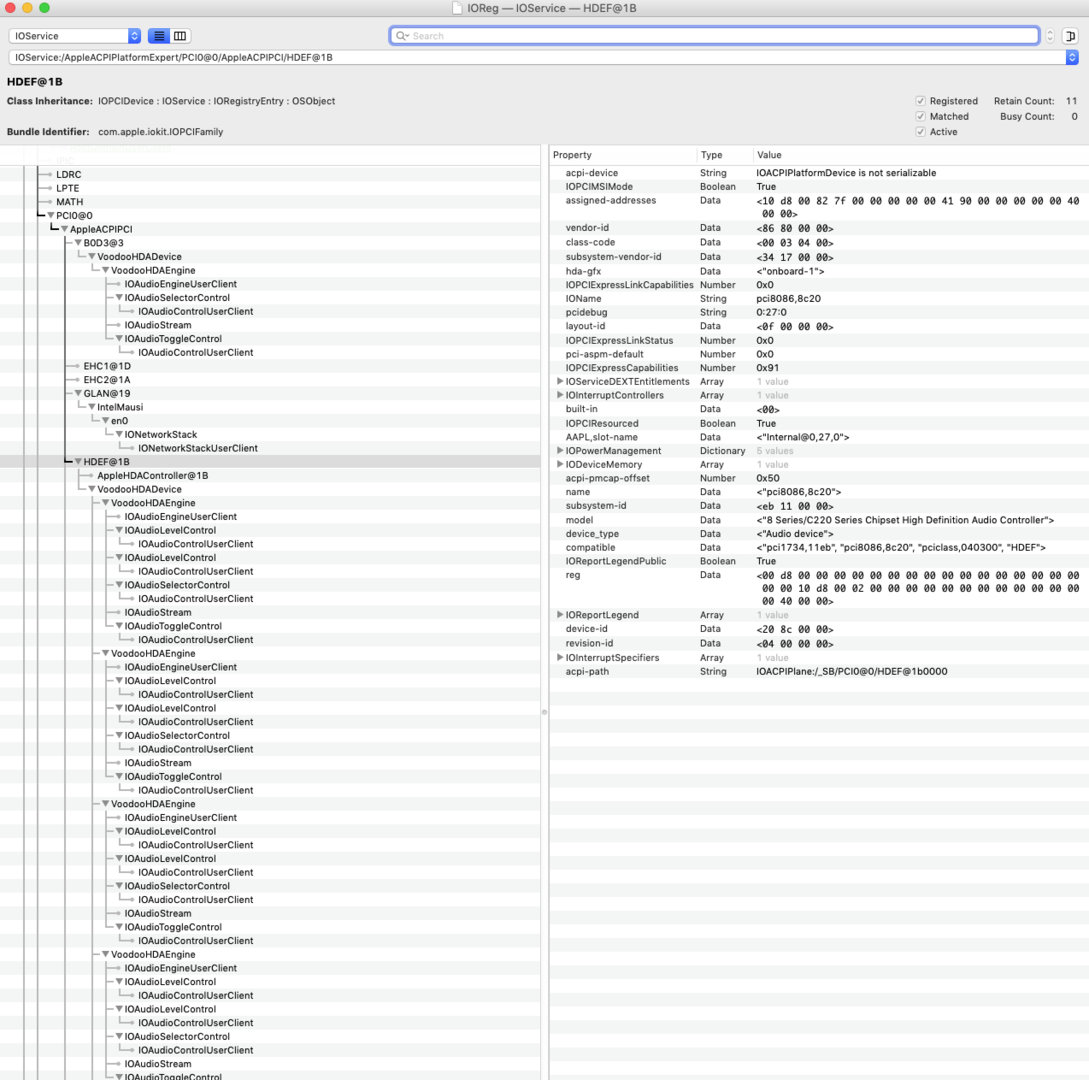Screen dimensions: 1089x1080
Task: Toggle the Registered checkbox
Action: pos(920,101)
